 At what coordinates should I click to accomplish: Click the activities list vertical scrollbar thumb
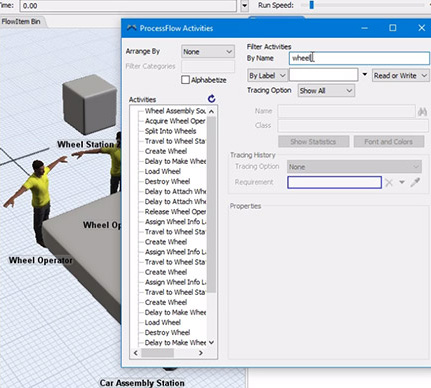coord(211,204)
